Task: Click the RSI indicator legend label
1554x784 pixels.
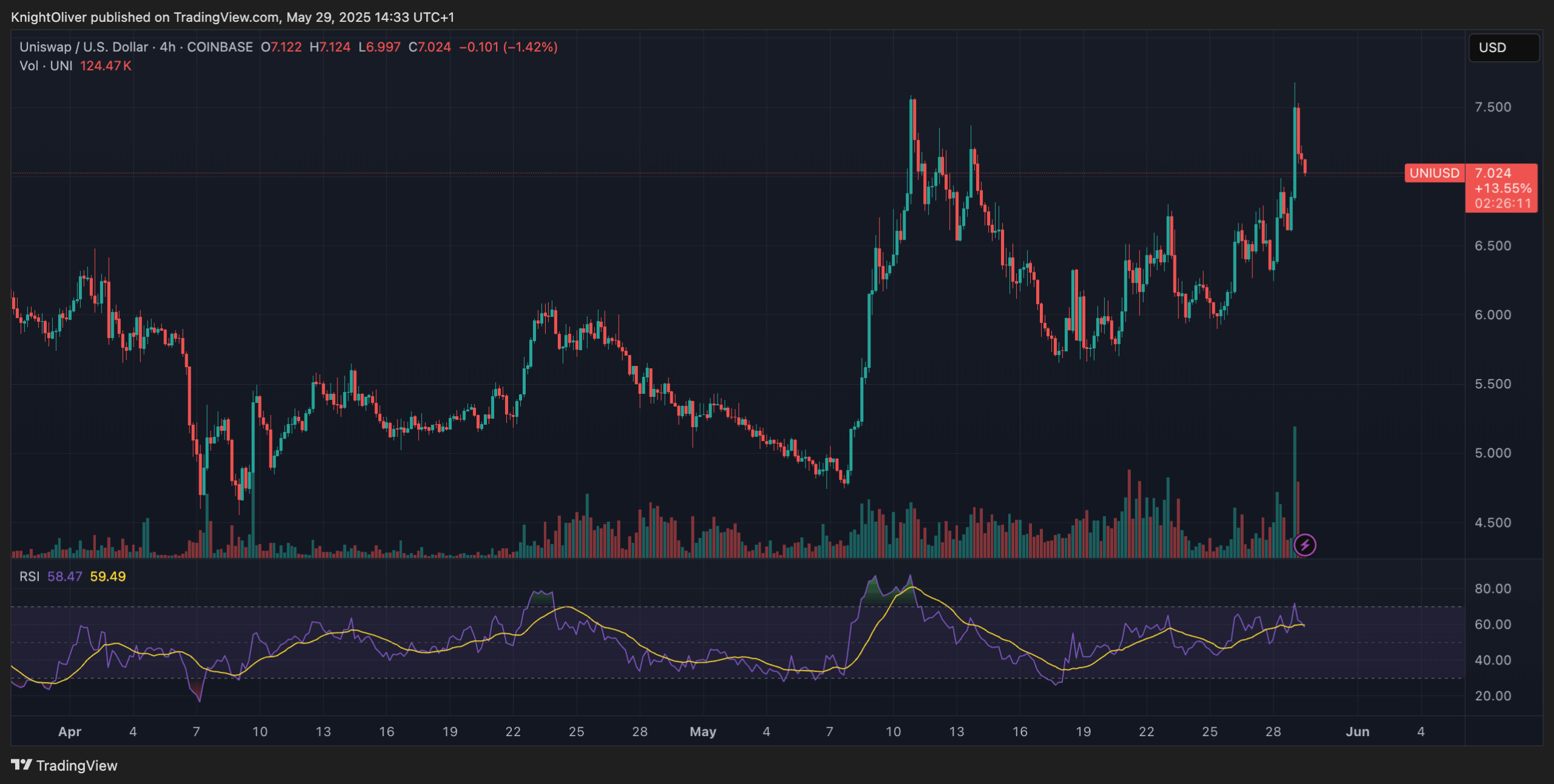Action: click(29, 576)
